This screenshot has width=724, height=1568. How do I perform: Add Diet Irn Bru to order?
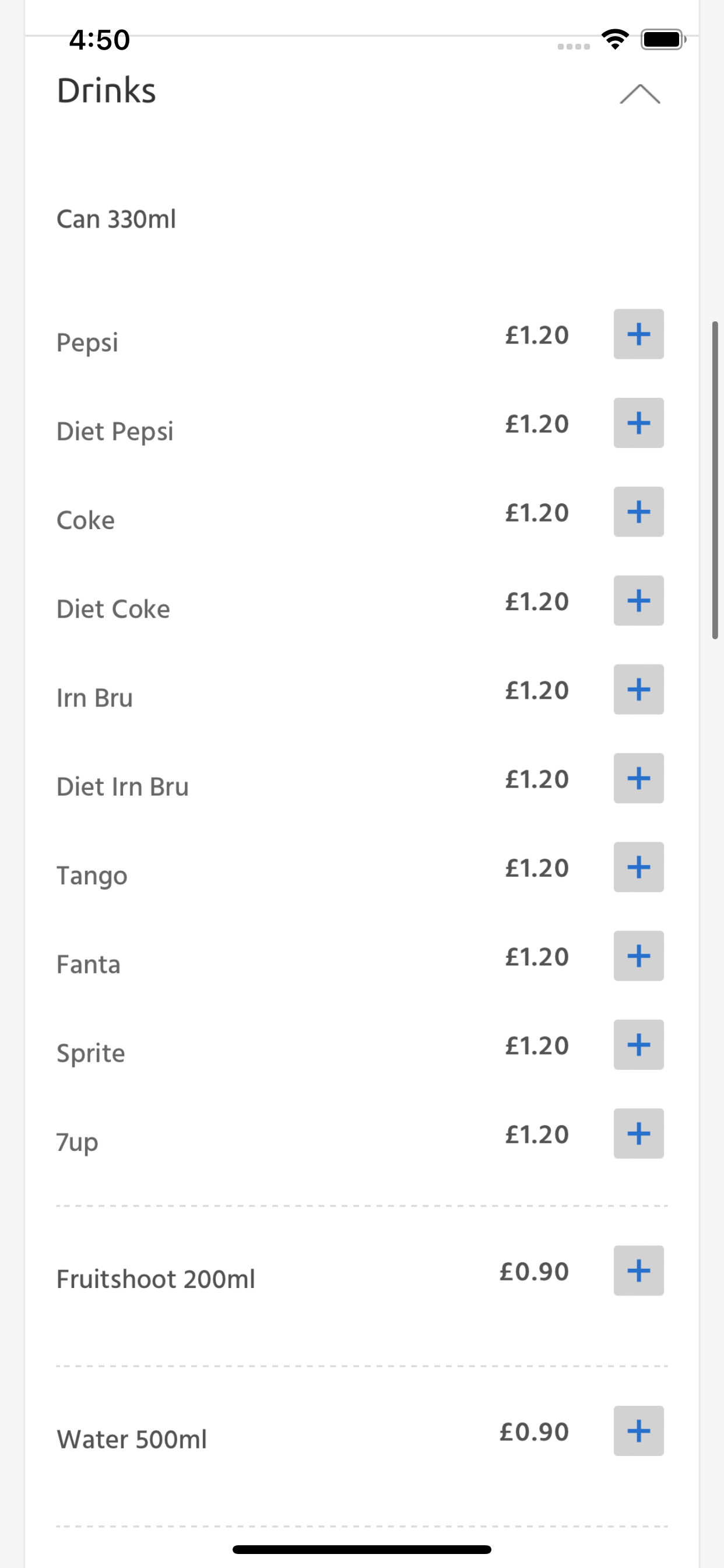click(638, 779)
